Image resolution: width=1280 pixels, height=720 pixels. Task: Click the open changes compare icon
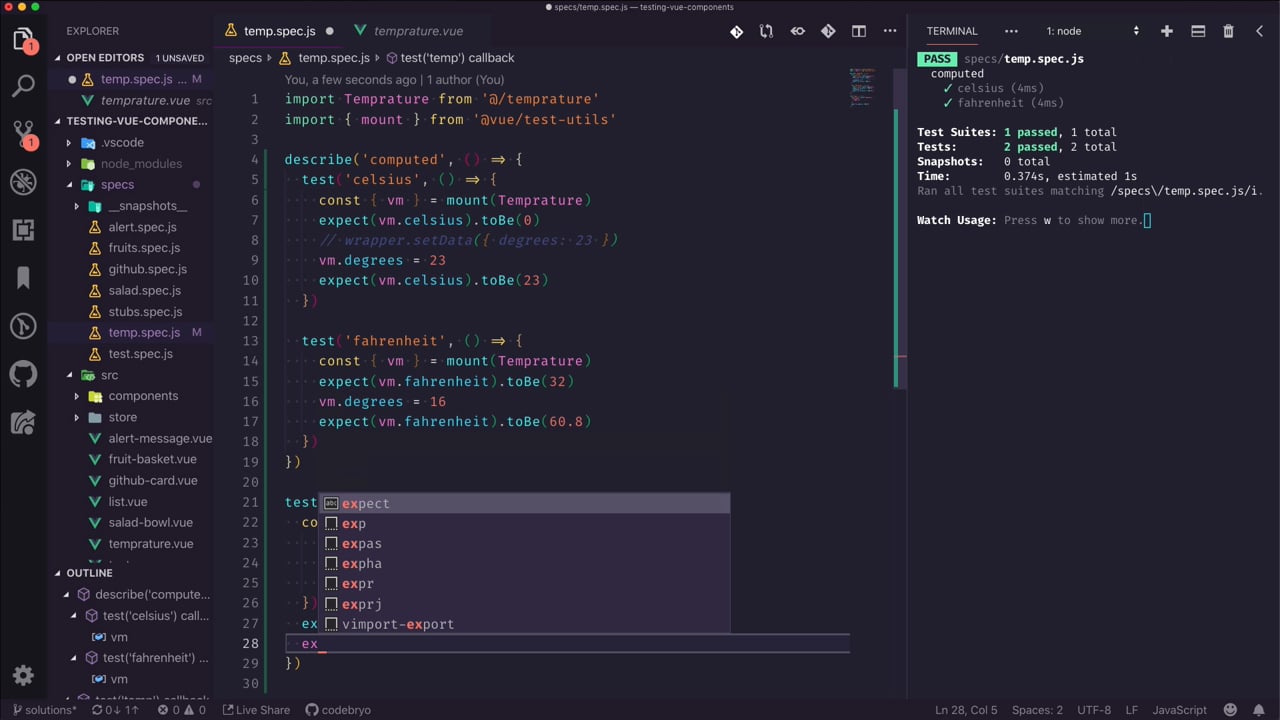tap(766, 31)
